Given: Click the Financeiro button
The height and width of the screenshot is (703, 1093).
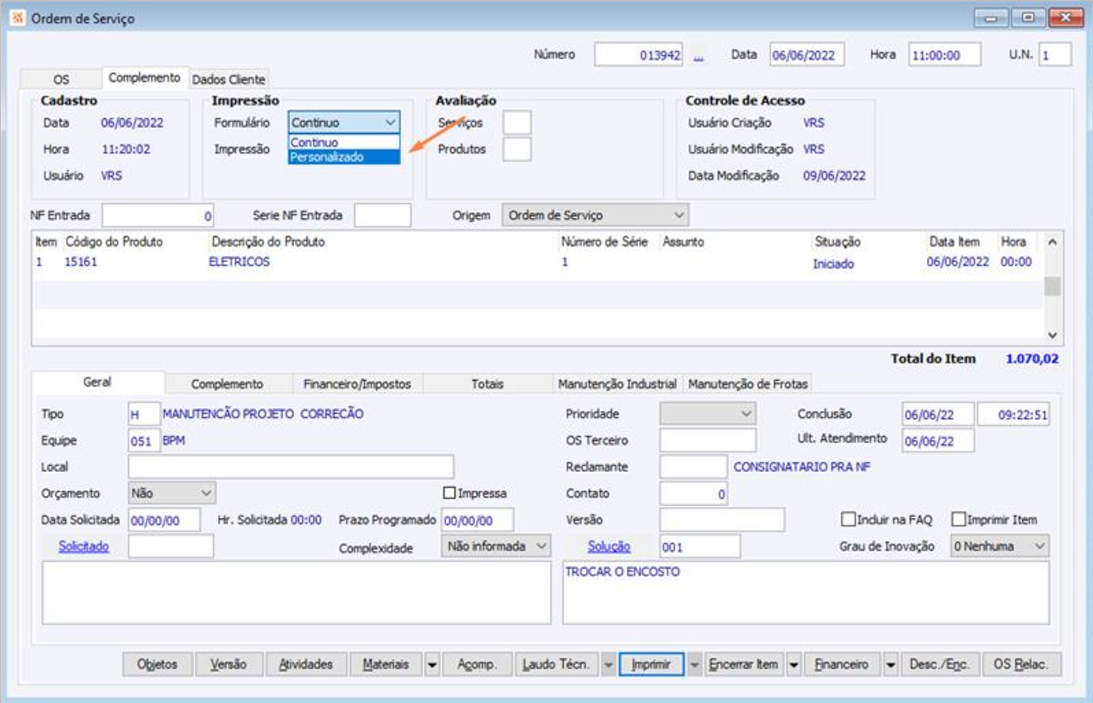Looking at the screenshot, I should point(842,665).
